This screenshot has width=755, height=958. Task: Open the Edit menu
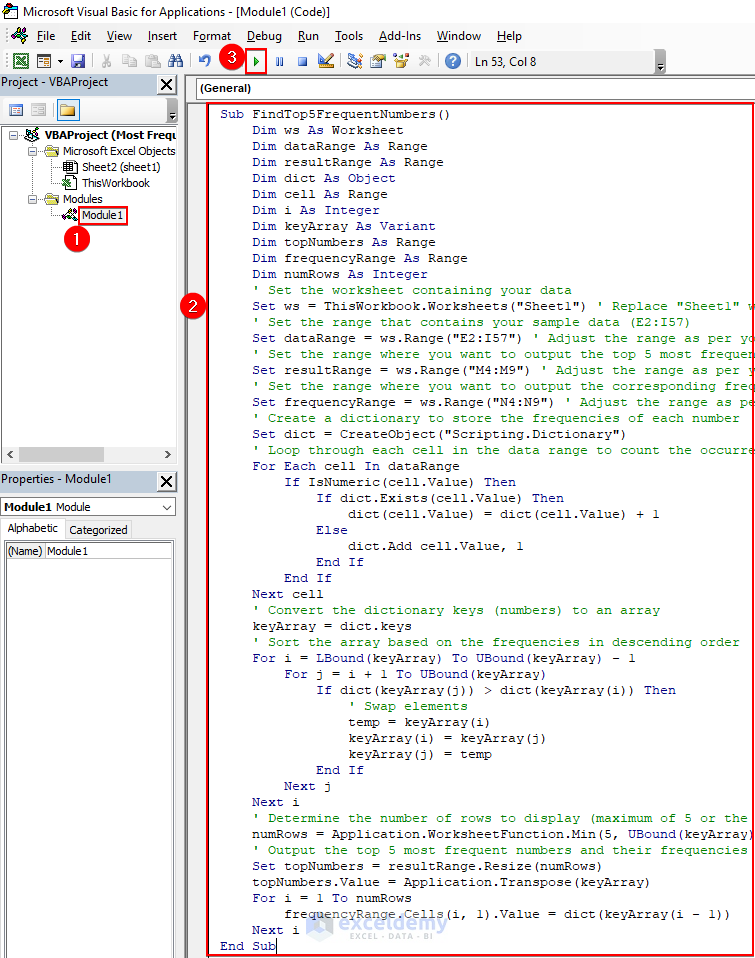81,36
